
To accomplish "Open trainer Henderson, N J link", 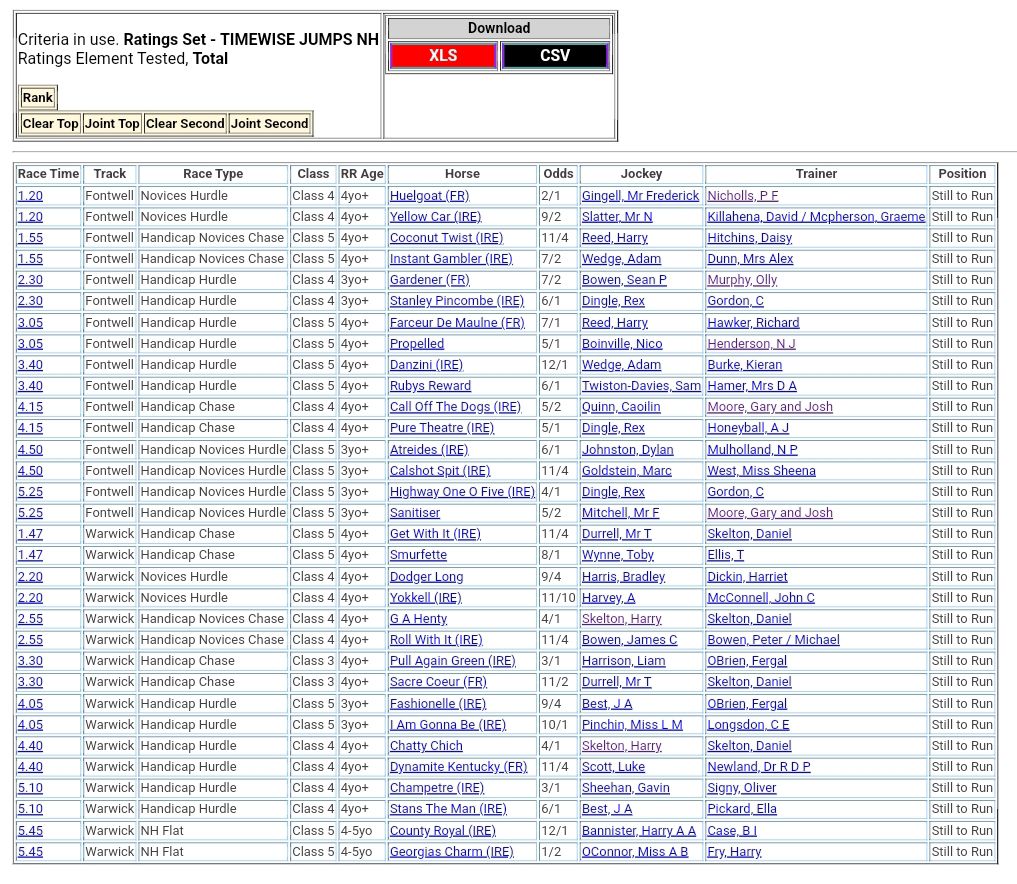I will point(751,344).
